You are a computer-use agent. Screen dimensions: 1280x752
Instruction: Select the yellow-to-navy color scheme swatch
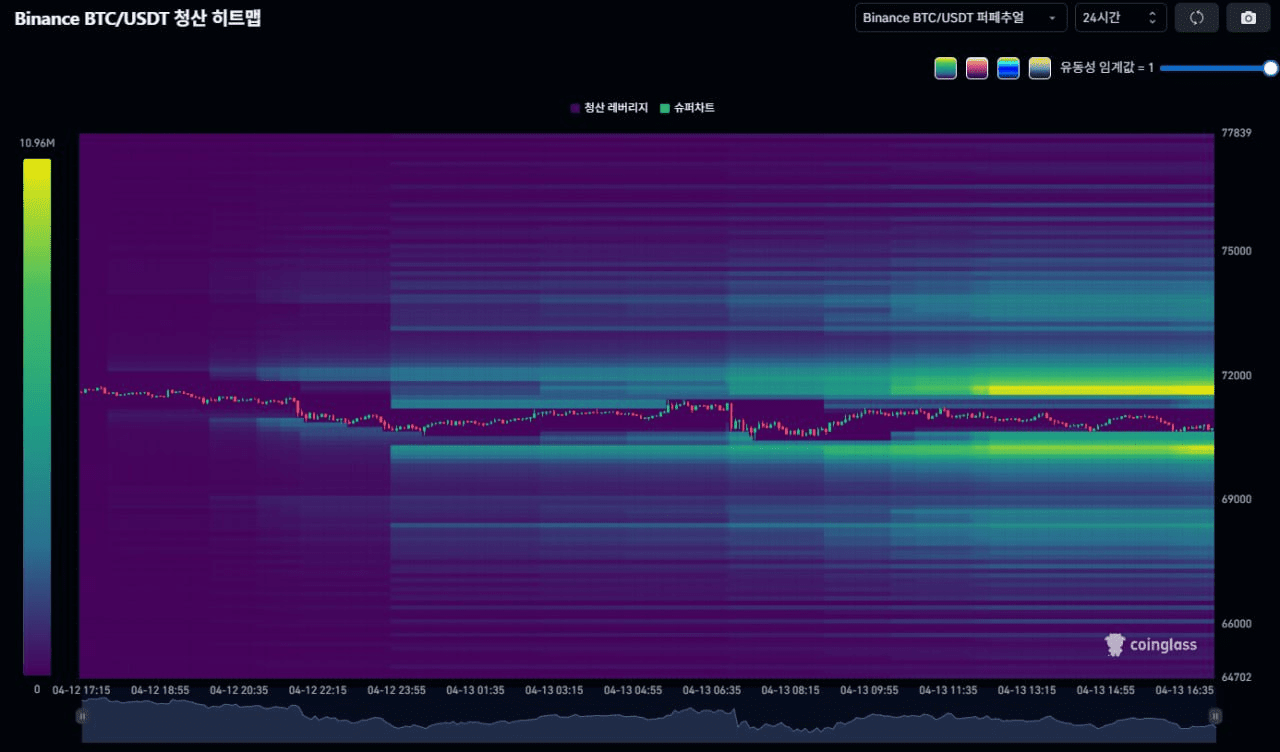pyautogui.click(x=1040, y=68)
